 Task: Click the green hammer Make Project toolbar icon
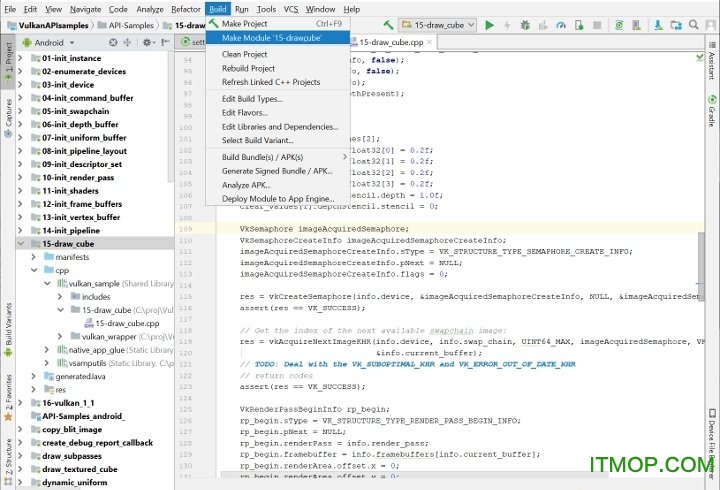pos(388,25)
